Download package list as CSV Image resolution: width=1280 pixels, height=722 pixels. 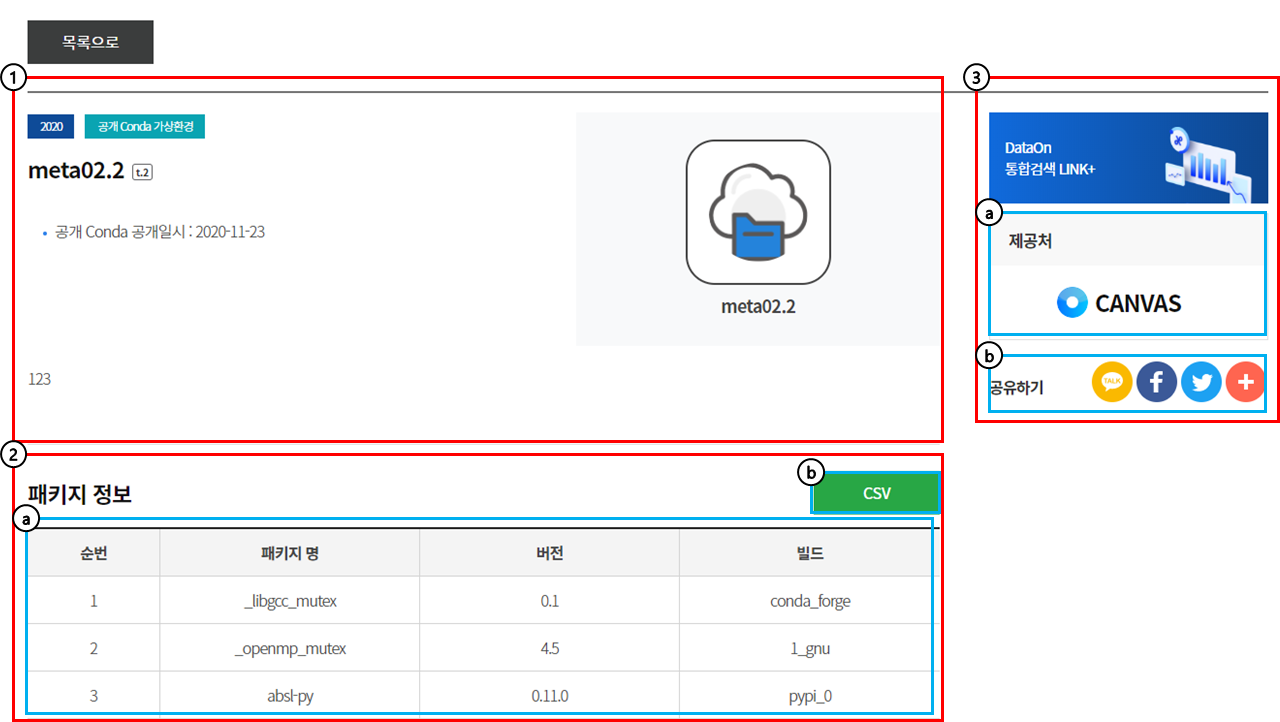tap(876, 493)
